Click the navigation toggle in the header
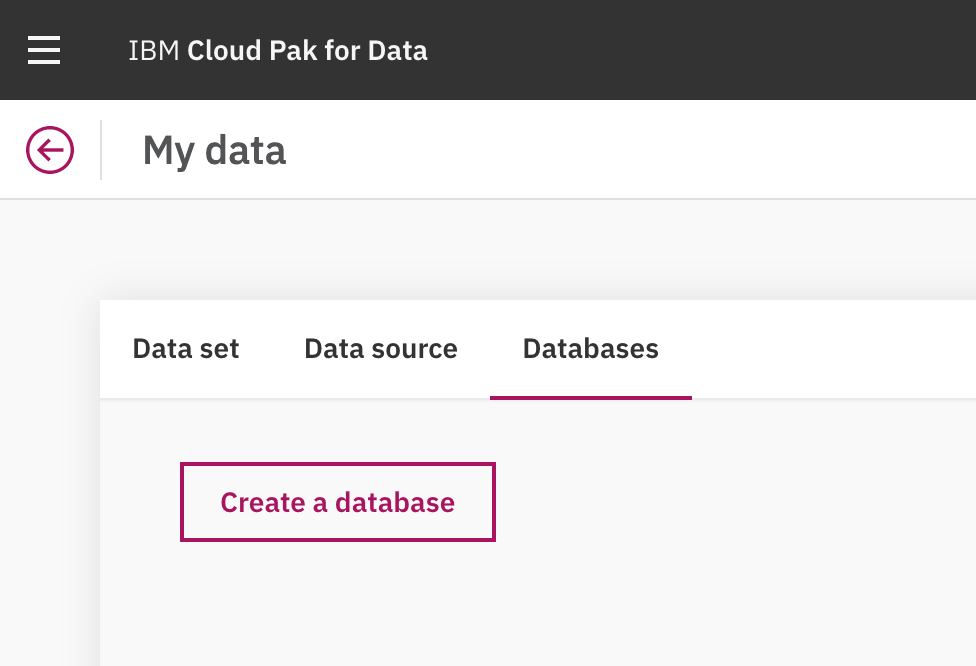 pos(44,50)
